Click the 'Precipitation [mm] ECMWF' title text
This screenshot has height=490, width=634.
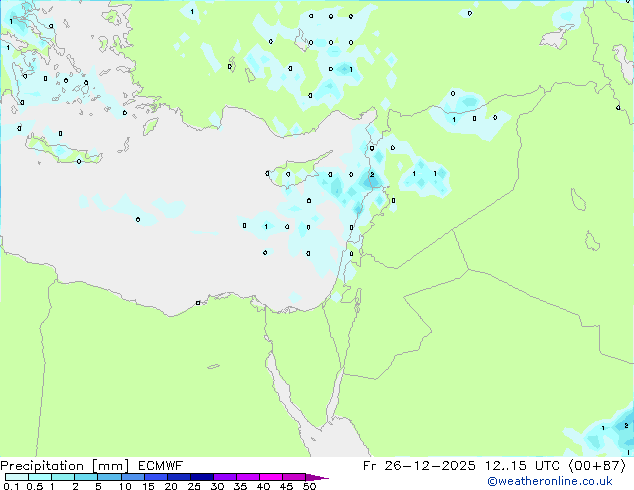pyautogui.click(x=92, y=466)
